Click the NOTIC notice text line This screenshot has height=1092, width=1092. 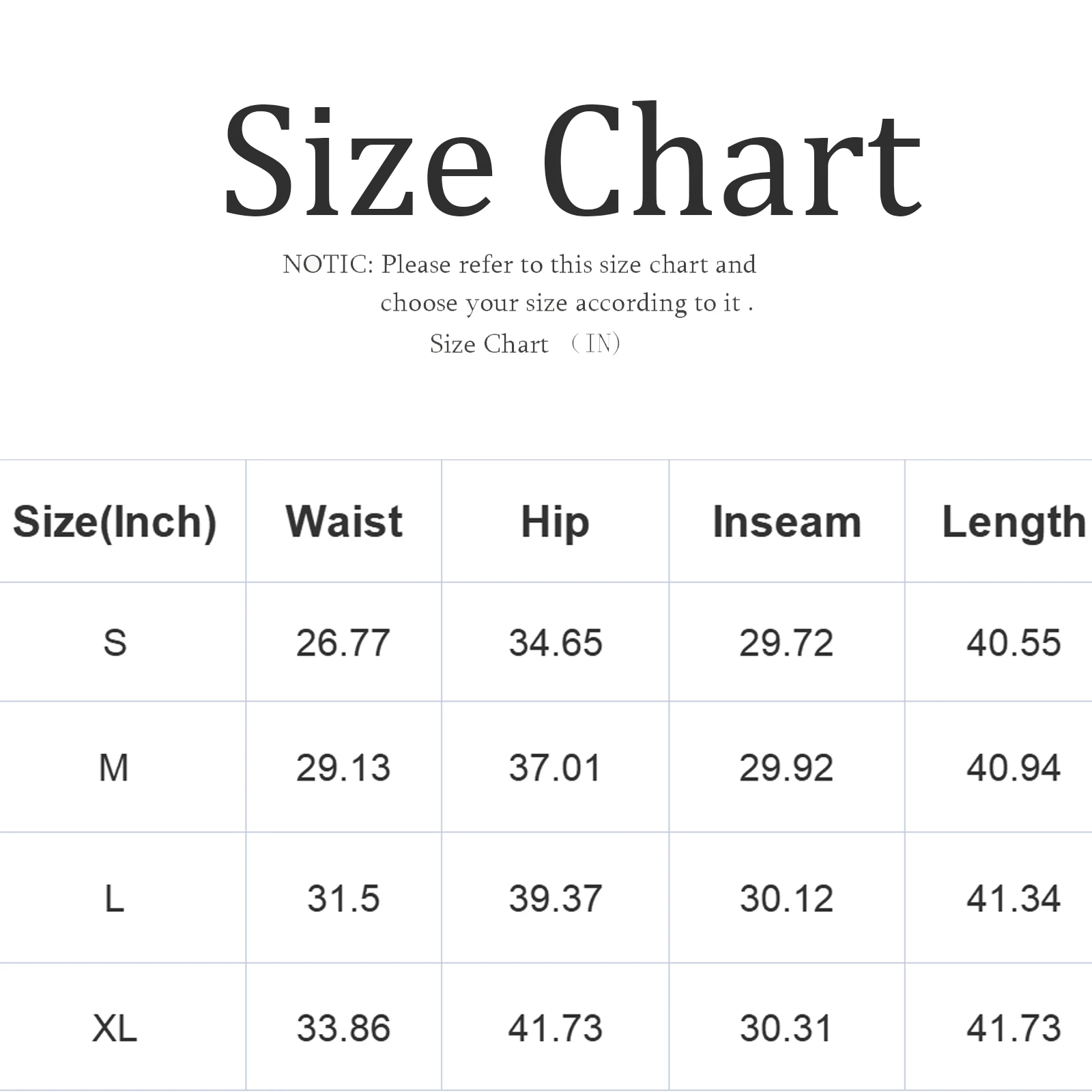click(519, 265)
